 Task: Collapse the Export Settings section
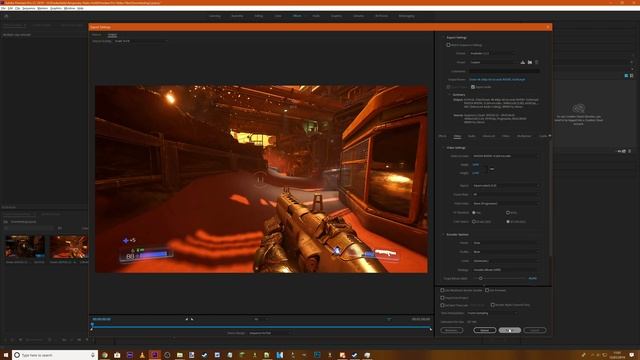pyautogui.click(x=443, y=38)
